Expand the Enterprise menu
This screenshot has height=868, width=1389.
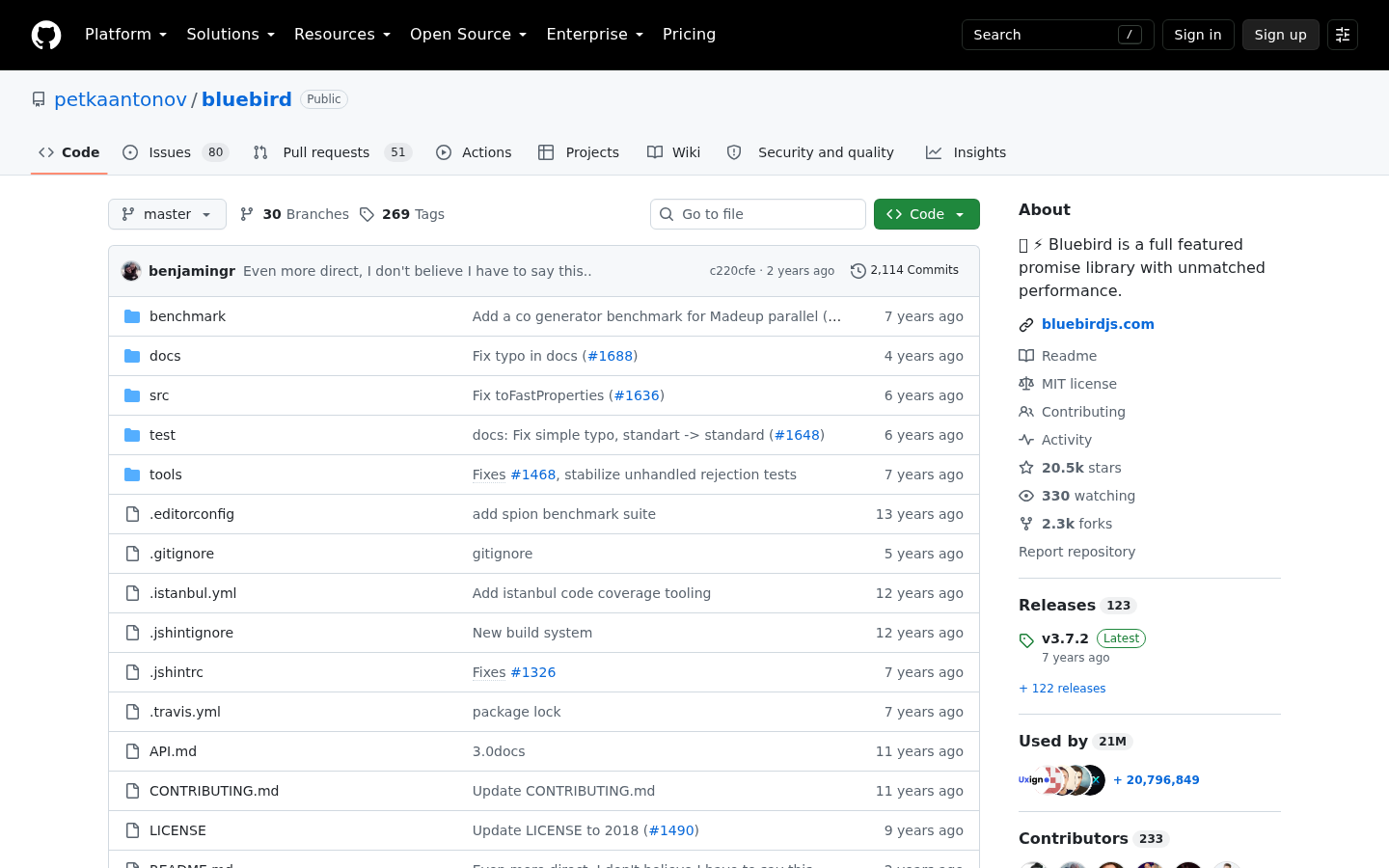pyautogui.click(x=594, y=35)
